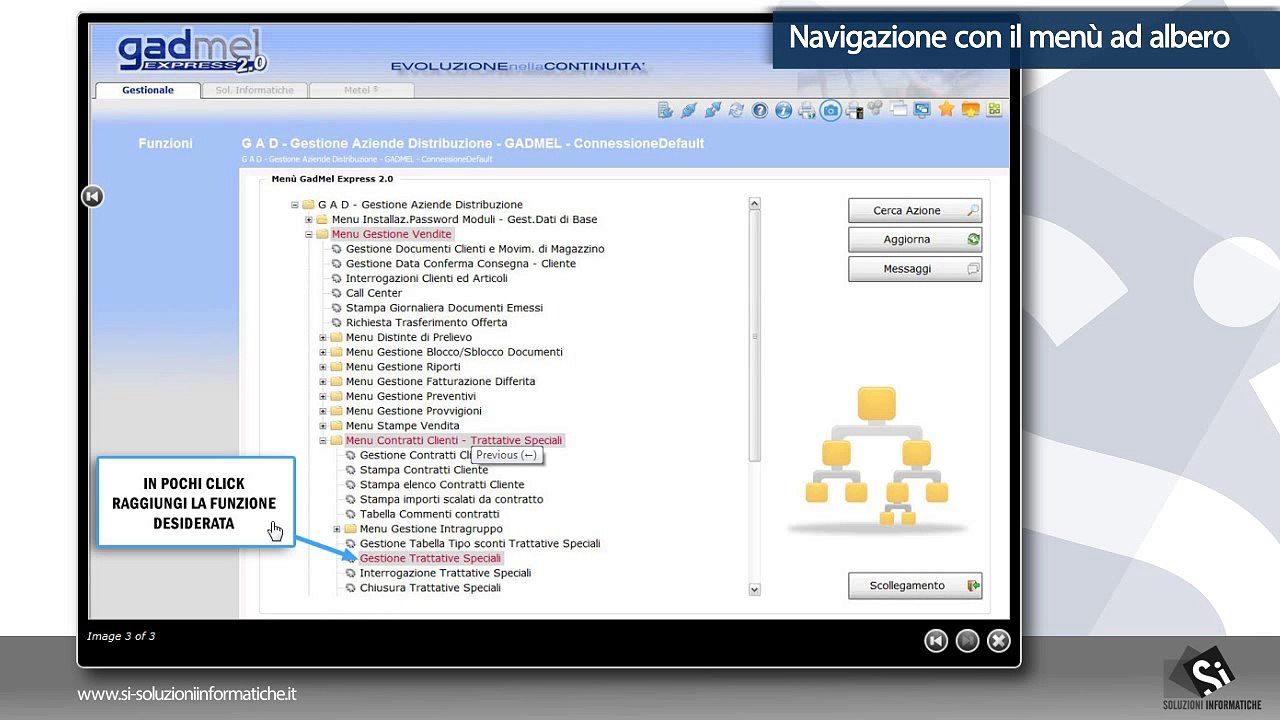Open the Messaggi button

[x=915, y=269]
